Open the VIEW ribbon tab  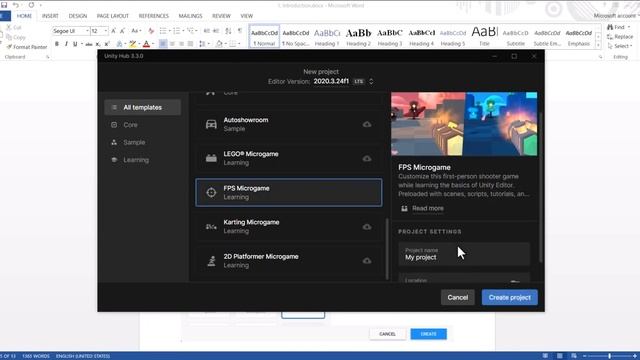[x=247, y=16]
